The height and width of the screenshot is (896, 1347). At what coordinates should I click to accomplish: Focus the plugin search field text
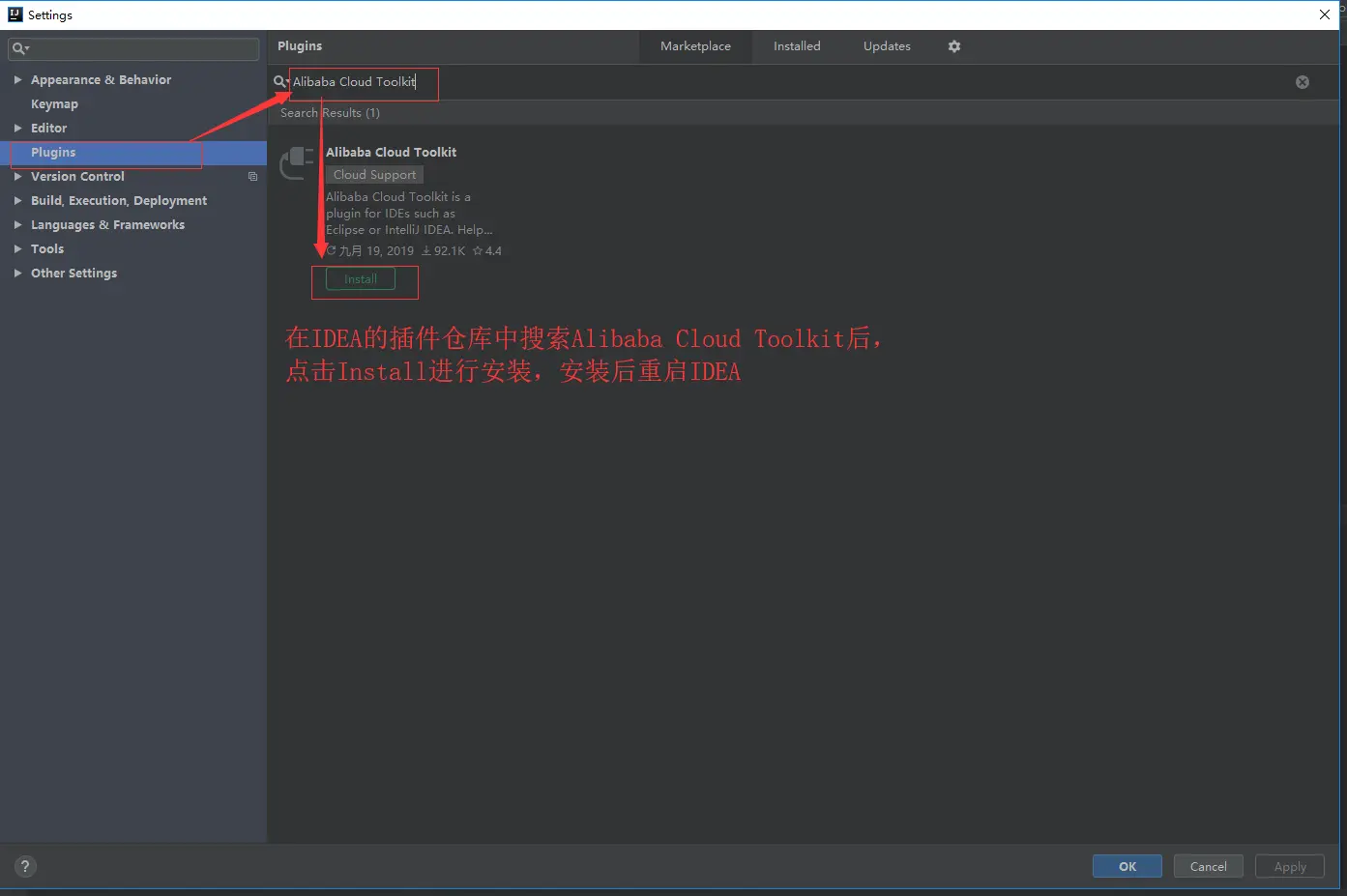point(354,82)
